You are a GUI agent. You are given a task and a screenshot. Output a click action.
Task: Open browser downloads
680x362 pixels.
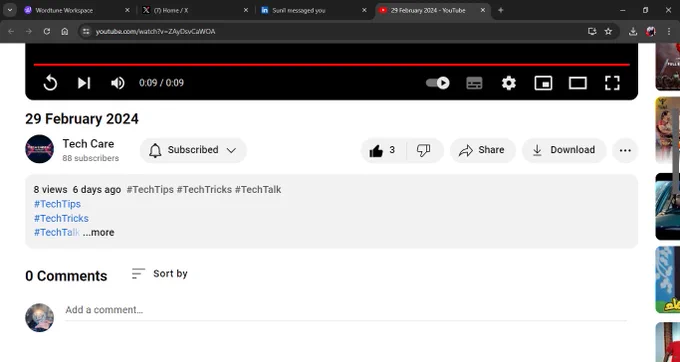click(x=633, y=31)
